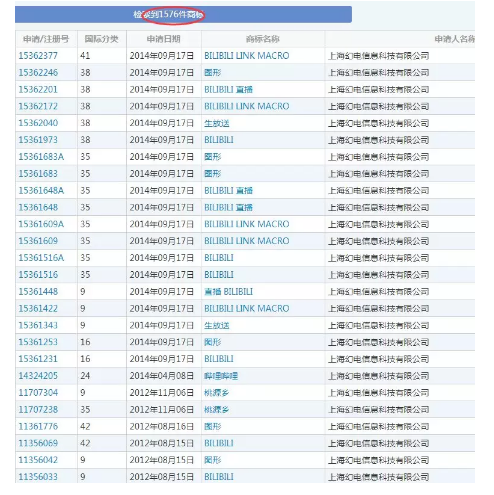Open application number 15361973

(38, 140)
